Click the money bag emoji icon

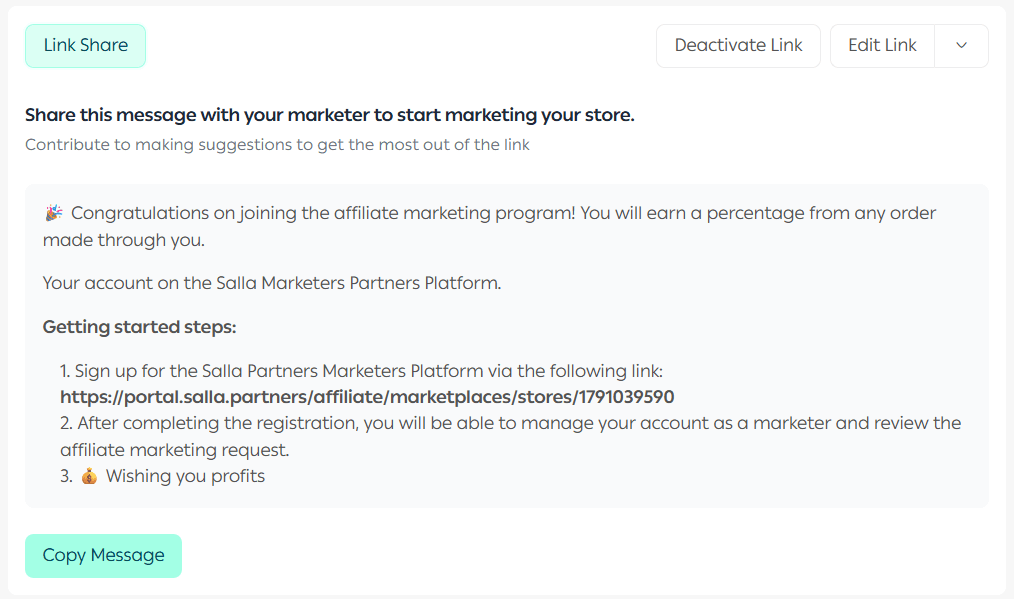90,477
